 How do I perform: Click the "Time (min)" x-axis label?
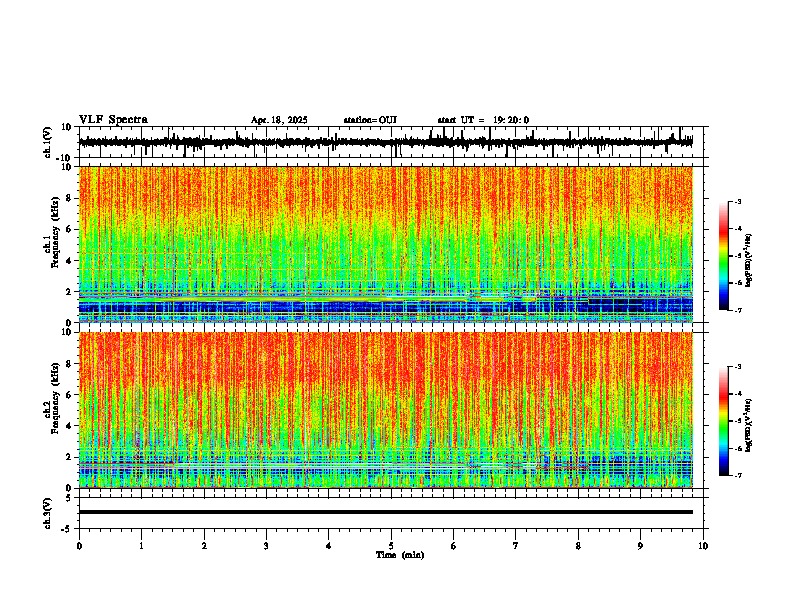click(x=400, y=555)
